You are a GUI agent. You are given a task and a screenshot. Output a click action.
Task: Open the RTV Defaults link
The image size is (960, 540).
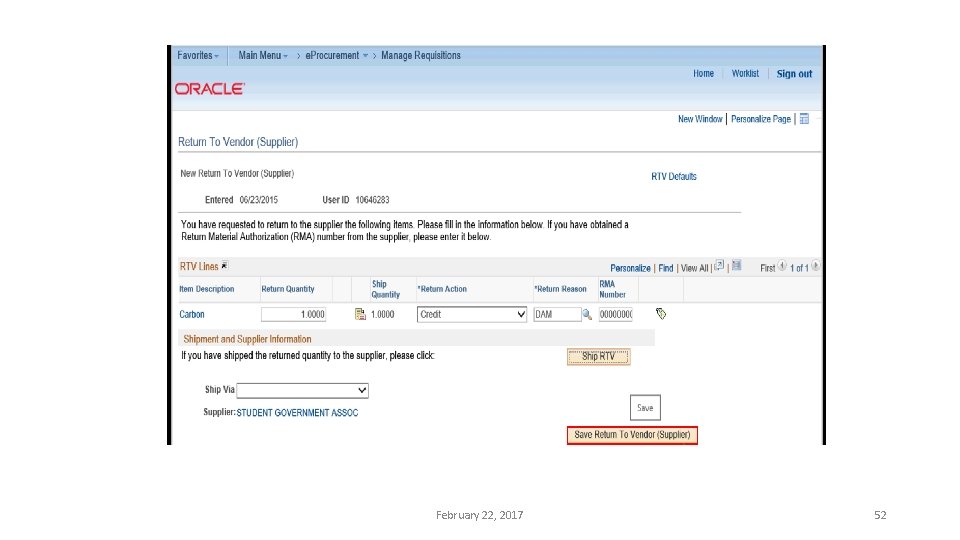[673, 176]
